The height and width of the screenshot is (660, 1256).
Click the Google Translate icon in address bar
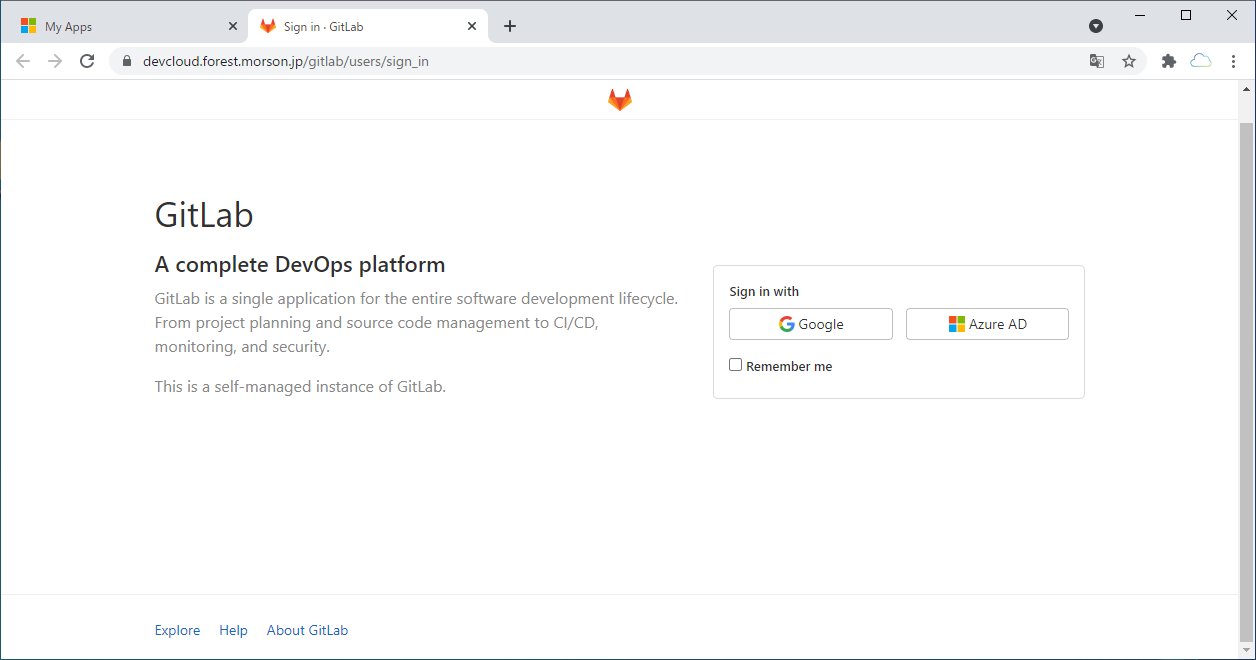tap(1097, 61)
